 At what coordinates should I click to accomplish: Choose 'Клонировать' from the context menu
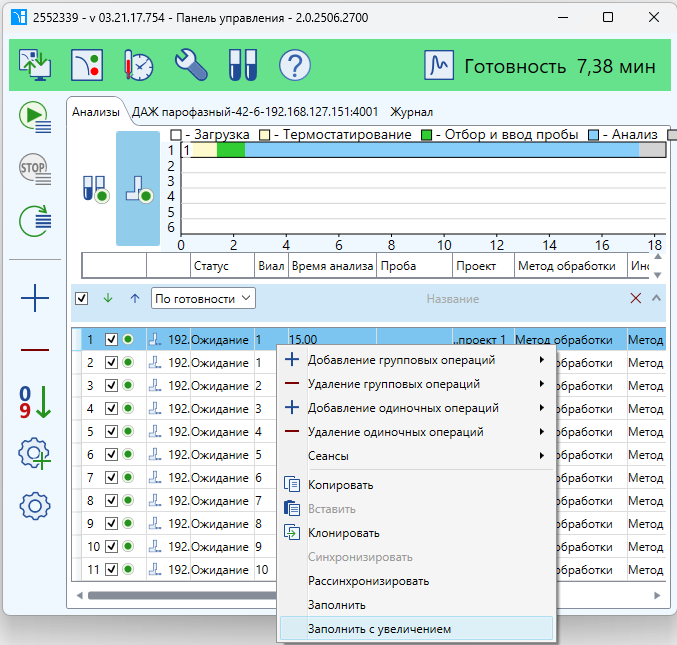click(343, 533)
